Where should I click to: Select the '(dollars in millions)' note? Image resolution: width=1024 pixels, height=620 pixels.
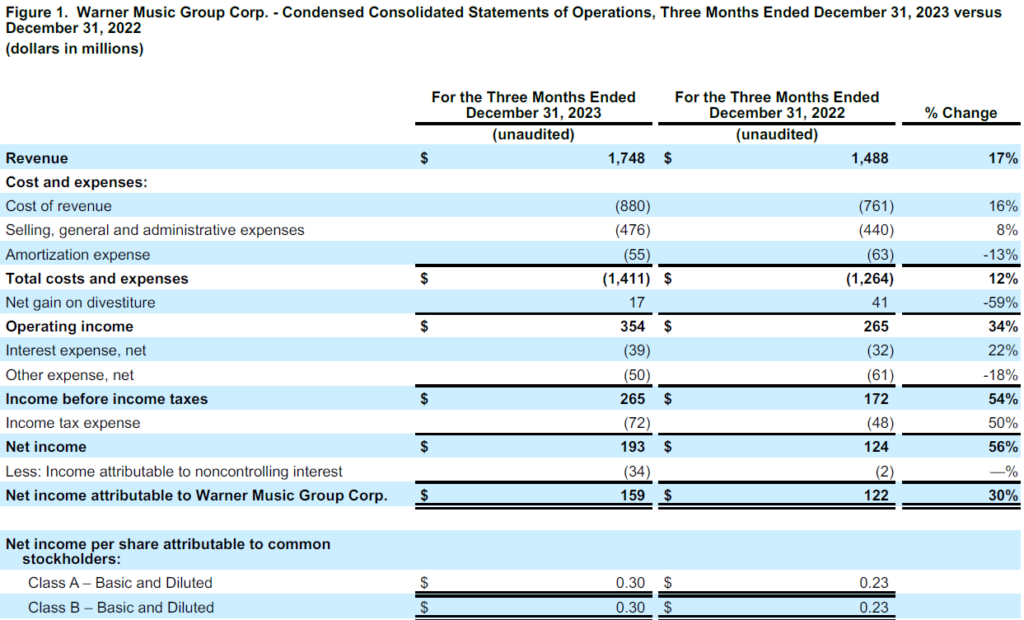(x=74, y=49)
